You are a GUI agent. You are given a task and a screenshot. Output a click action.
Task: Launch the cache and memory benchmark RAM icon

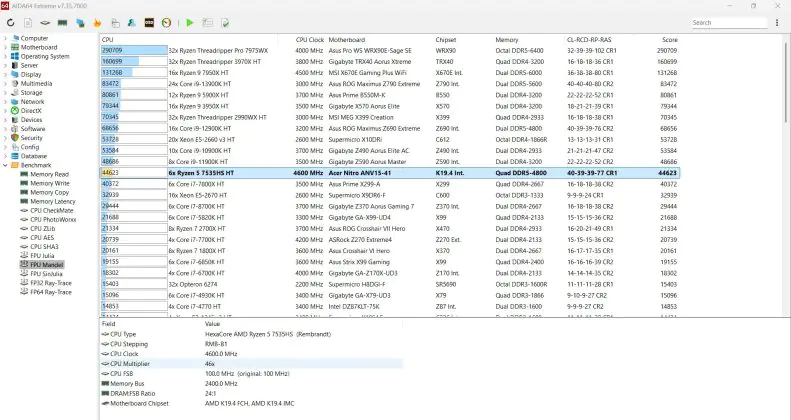coord(63,23)
